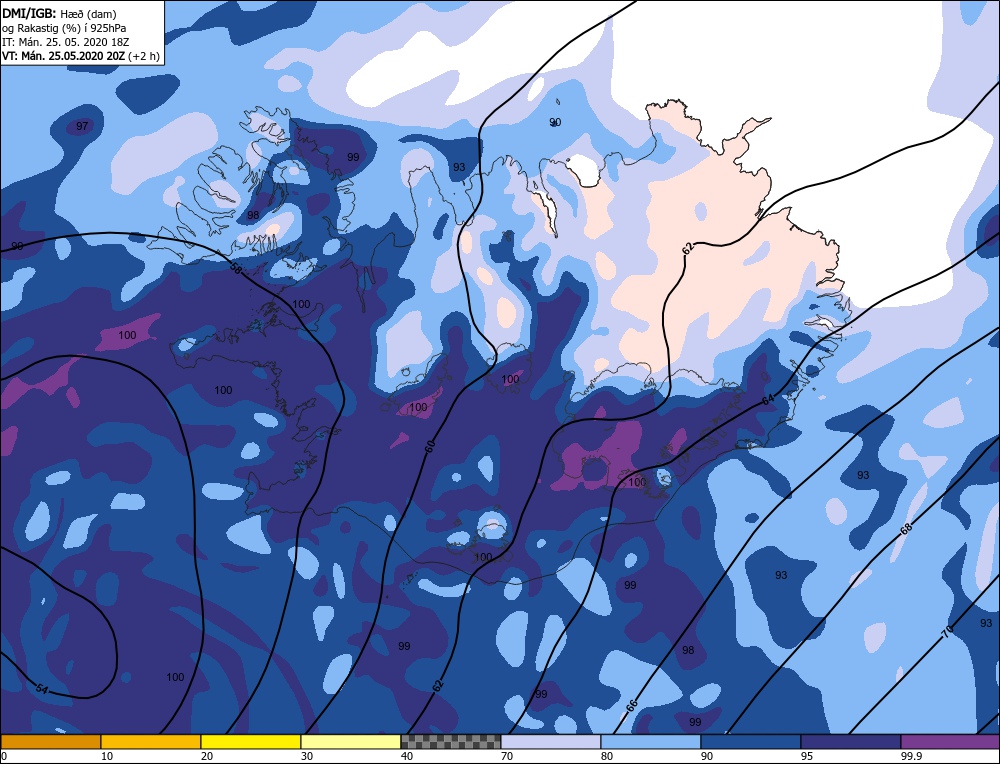Click the amber 10-20 legend color swatch
The image size is (1000, 764).
(x=151, y=742)
